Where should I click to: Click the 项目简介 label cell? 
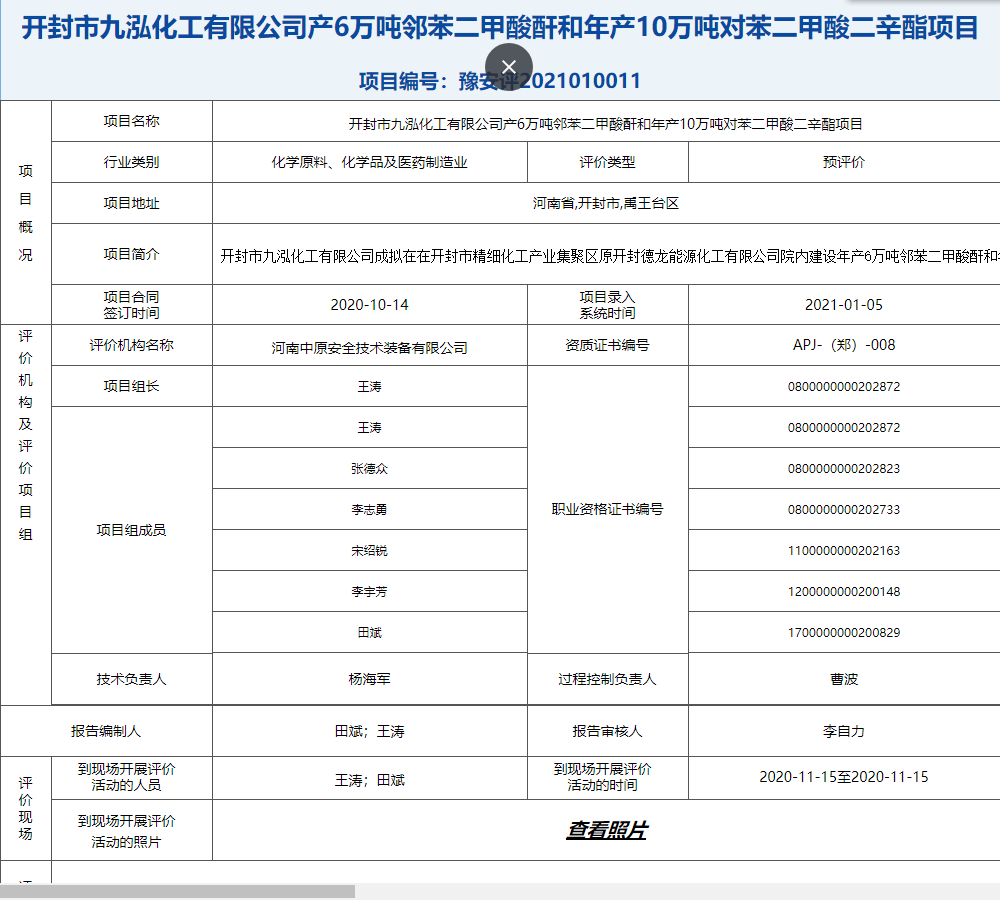pos(131,254)
